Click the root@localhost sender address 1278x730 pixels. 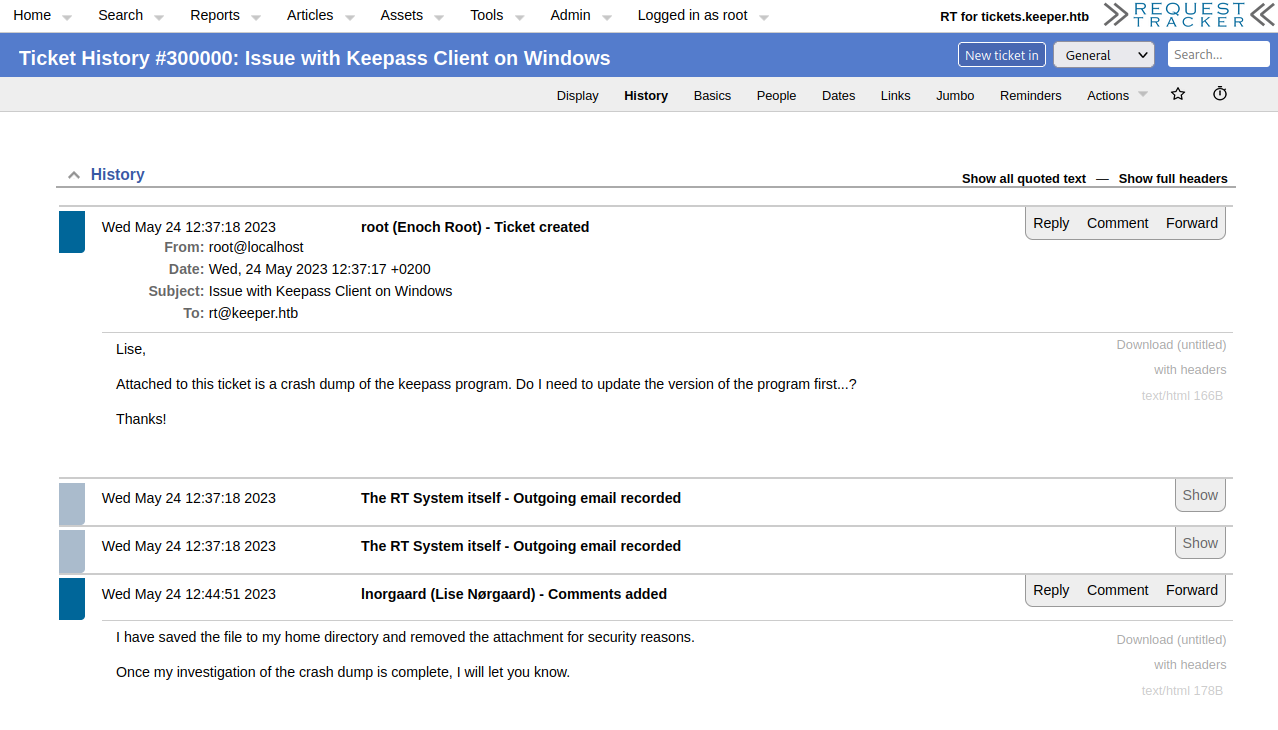coord(256,247)
